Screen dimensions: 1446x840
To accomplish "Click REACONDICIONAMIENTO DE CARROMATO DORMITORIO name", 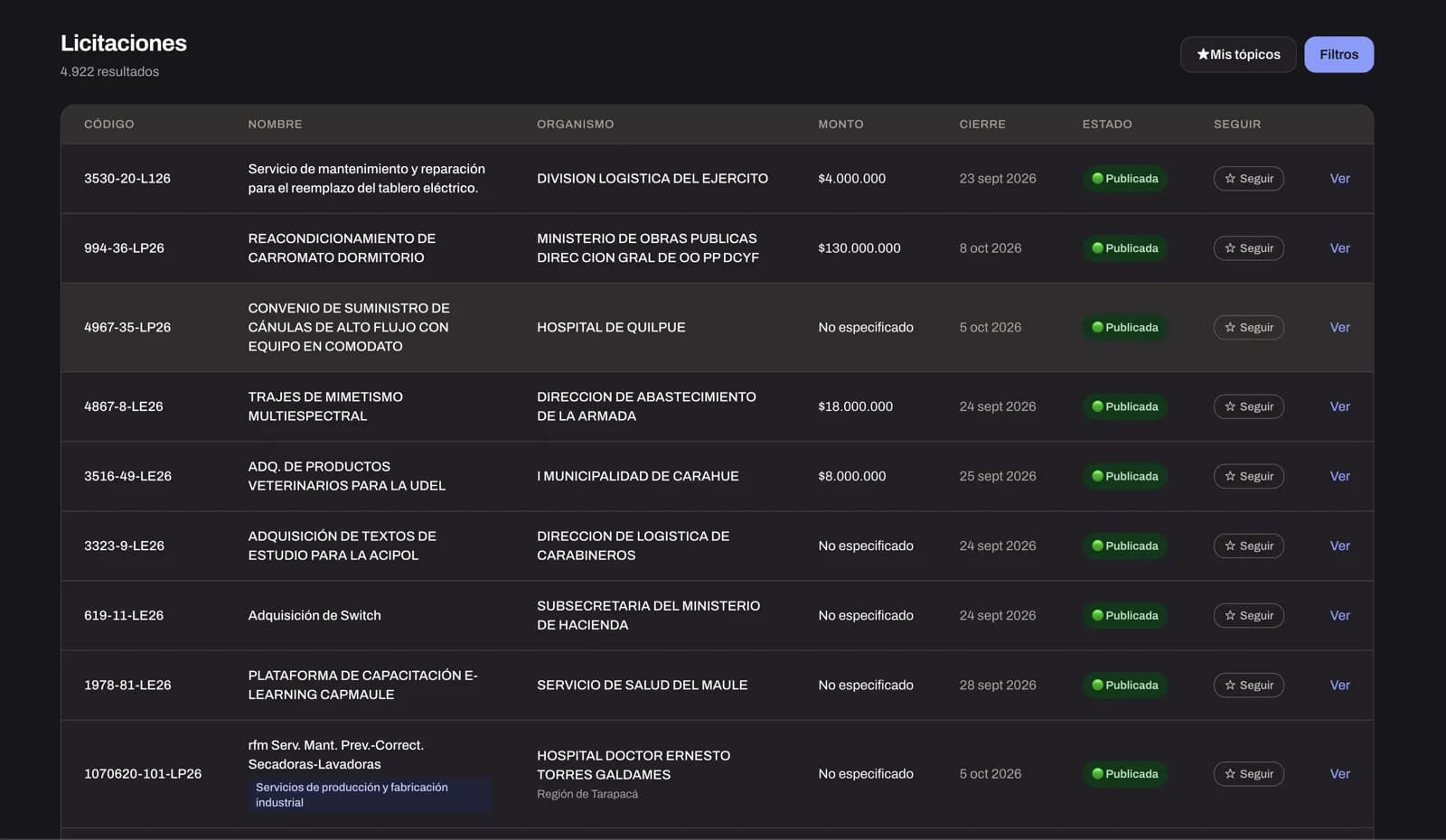I will pos(342,248).
